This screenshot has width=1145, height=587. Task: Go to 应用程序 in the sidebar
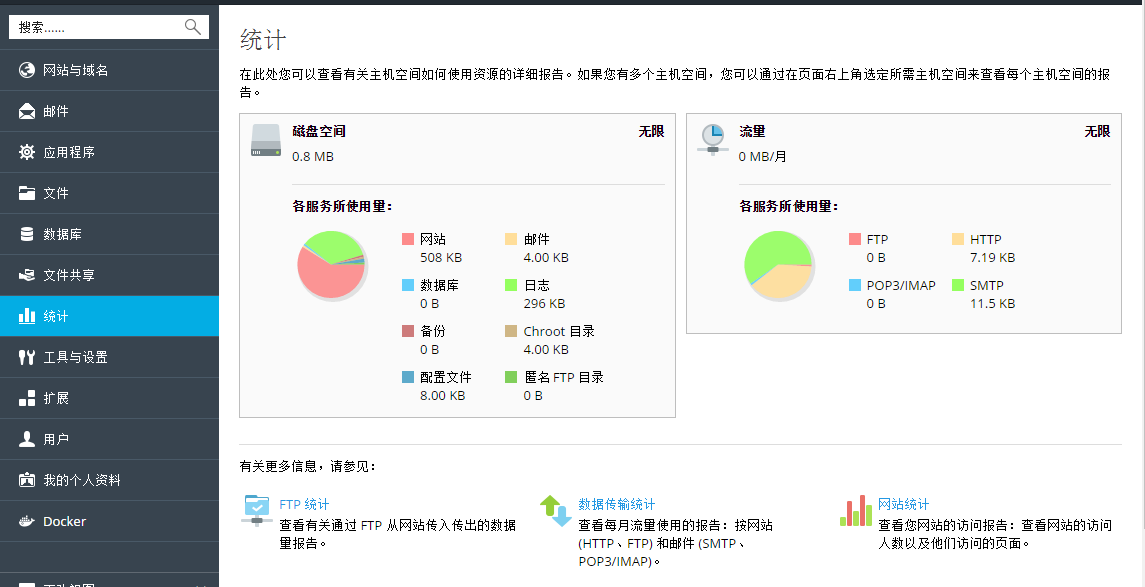110,152
